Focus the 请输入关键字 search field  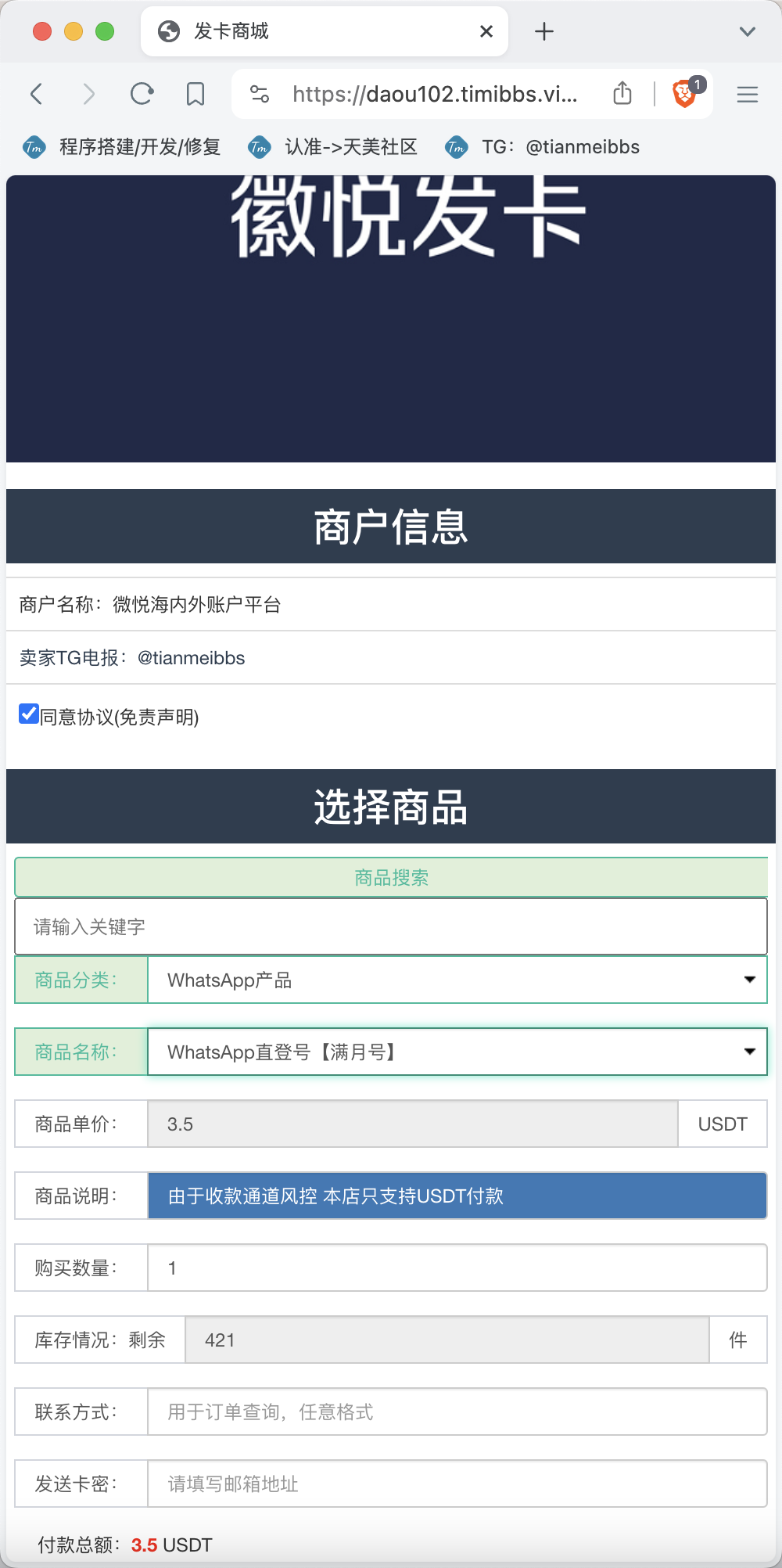pos(391,926)
